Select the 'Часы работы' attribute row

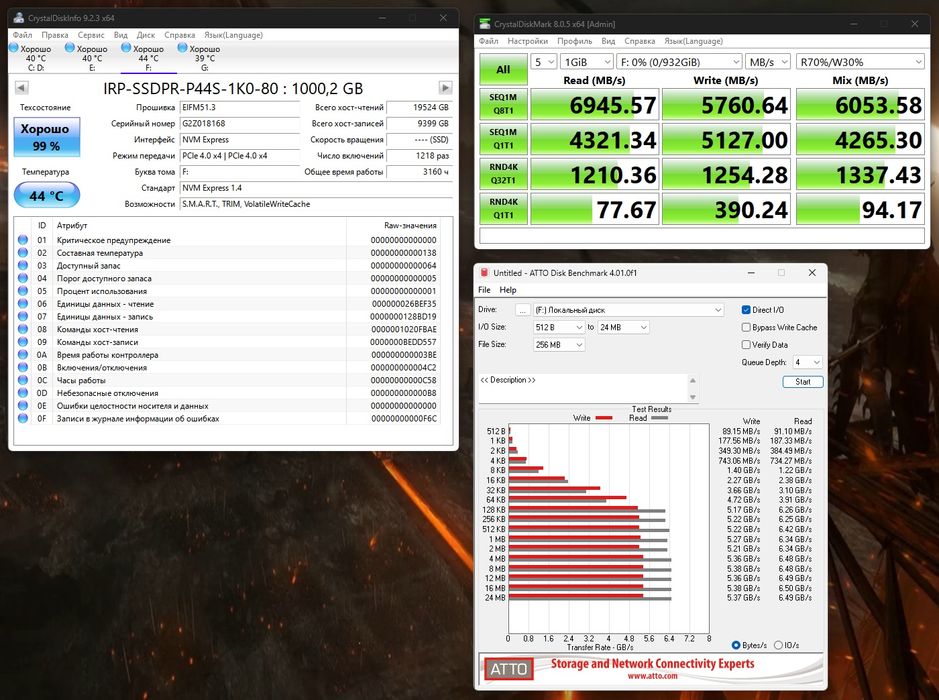pos(228,380)
